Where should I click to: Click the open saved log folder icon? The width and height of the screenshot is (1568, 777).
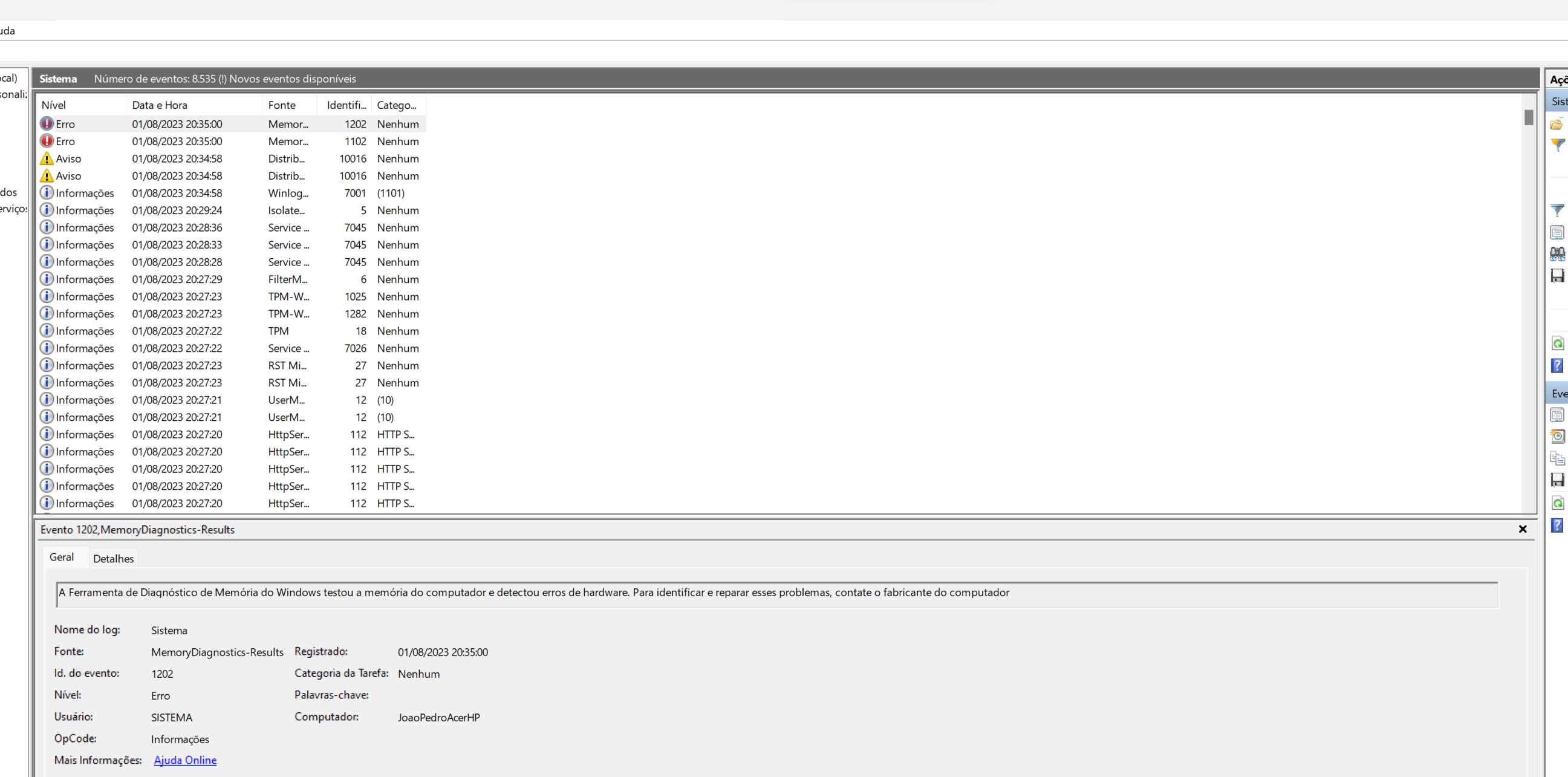pyautogui.click(x=1557, y=124)
